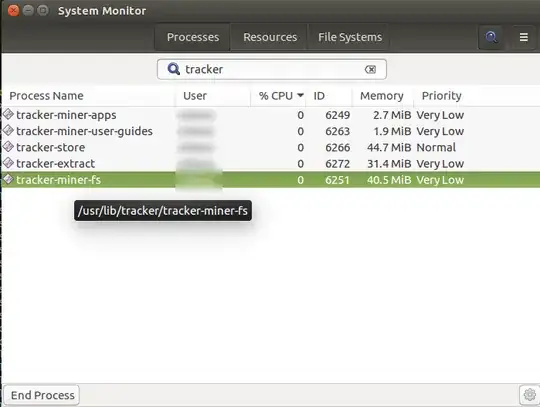The image size is (540, 407).
Task: Toggle the search button in header bar
Action: click(x=491, y=37)
